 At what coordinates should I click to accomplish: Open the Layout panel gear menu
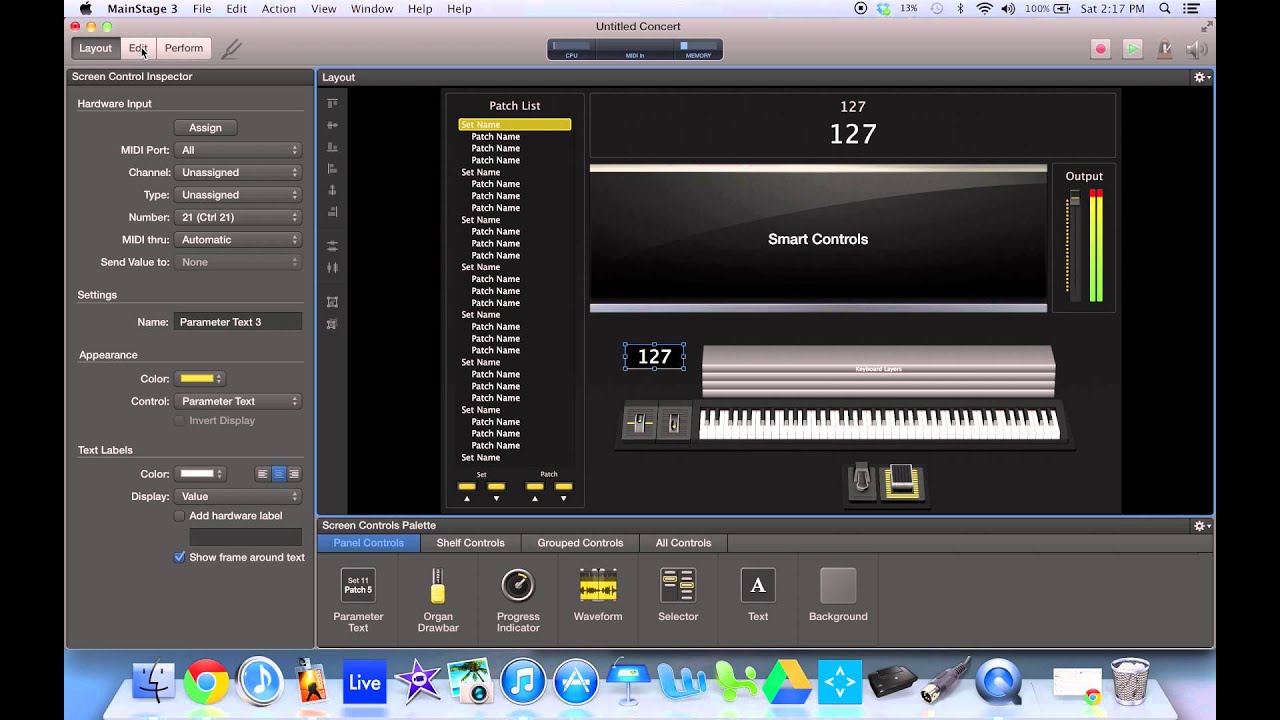[1201, 77]
